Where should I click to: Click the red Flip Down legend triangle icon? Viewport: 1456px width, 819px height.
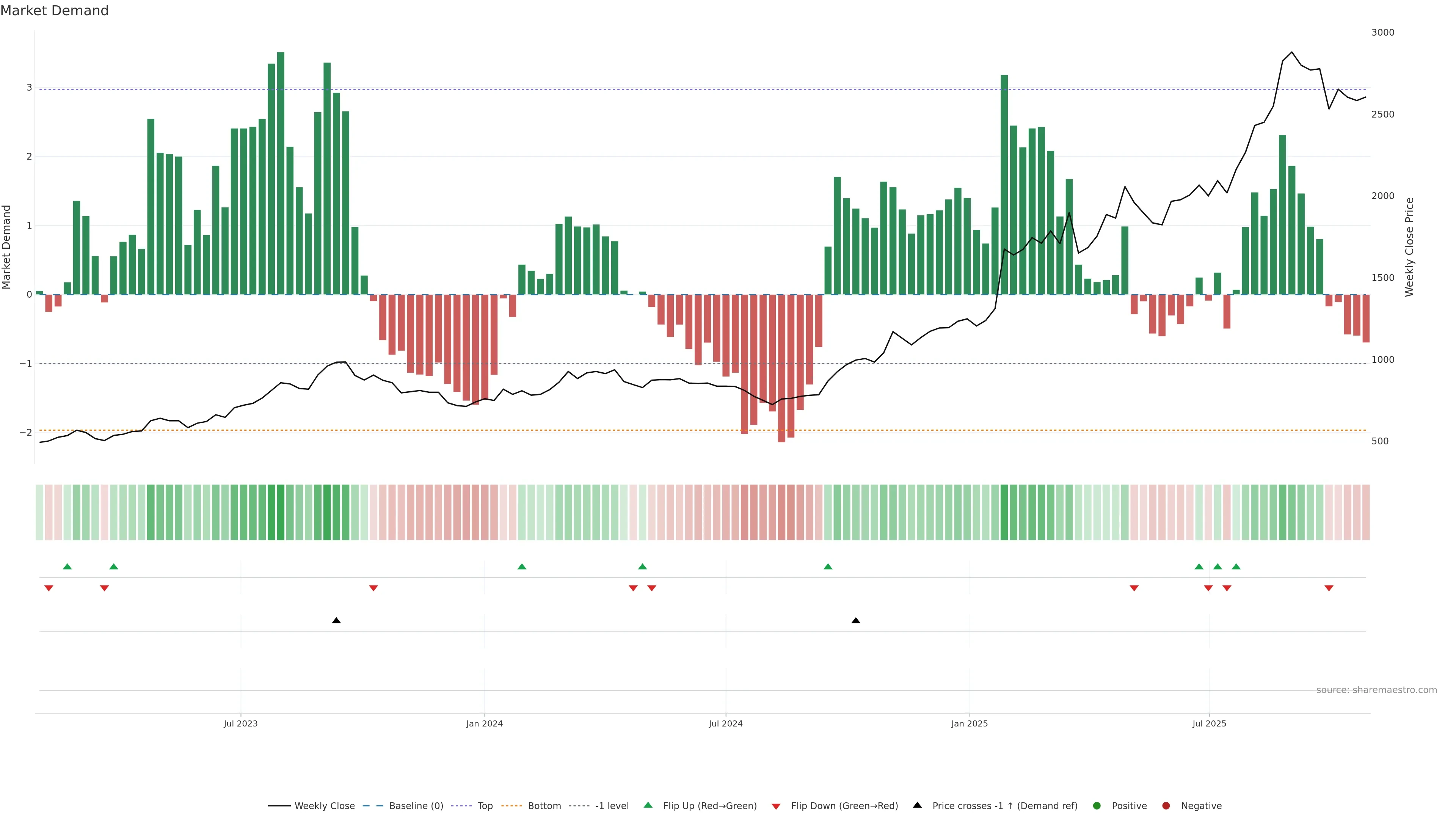pos(775,806)
